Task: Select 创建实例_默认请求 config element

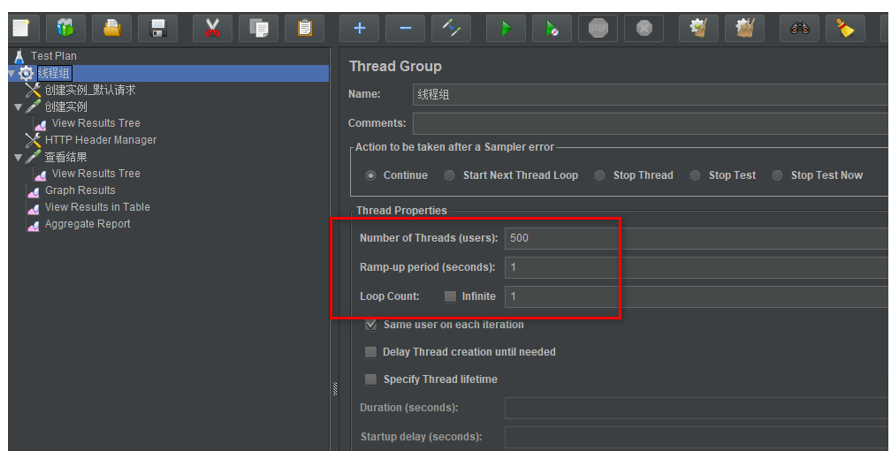Action: pyautogui.click(x=90, y=90)
